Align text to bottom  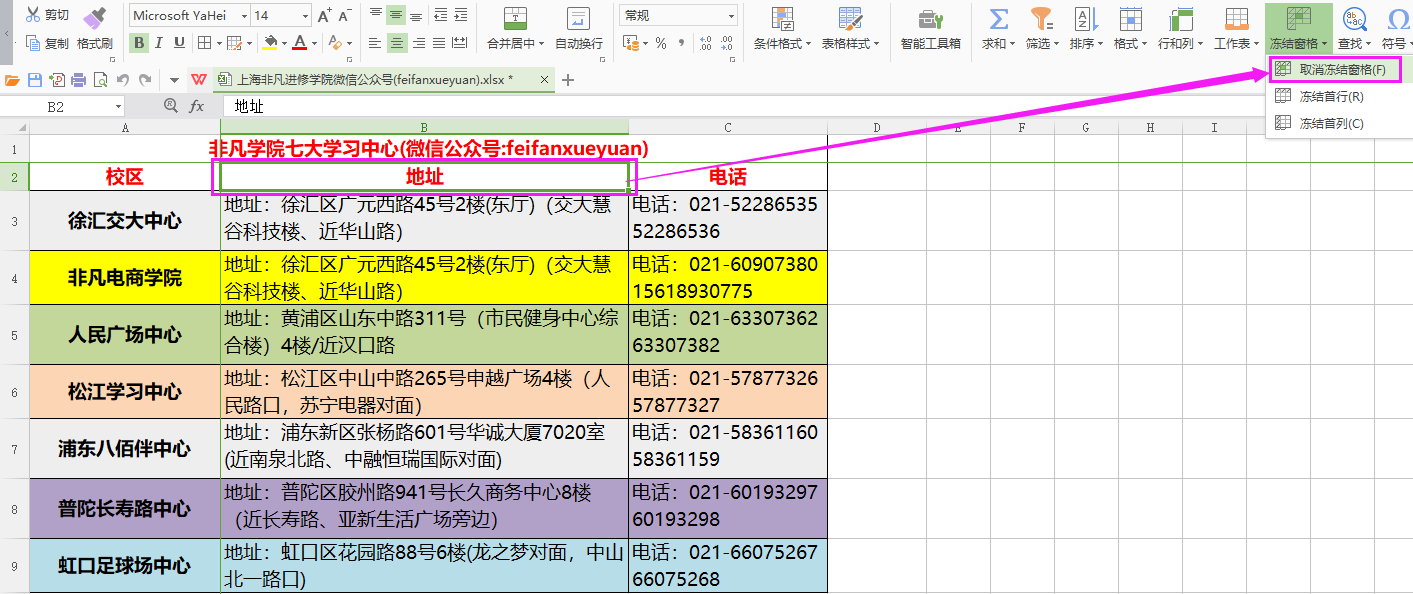tap(417, 15)
